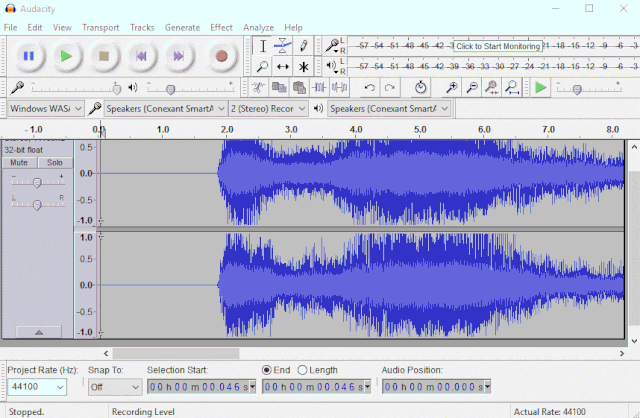640x418 pixels.
Task: Redo the last undone action
Action: point(390,87)
